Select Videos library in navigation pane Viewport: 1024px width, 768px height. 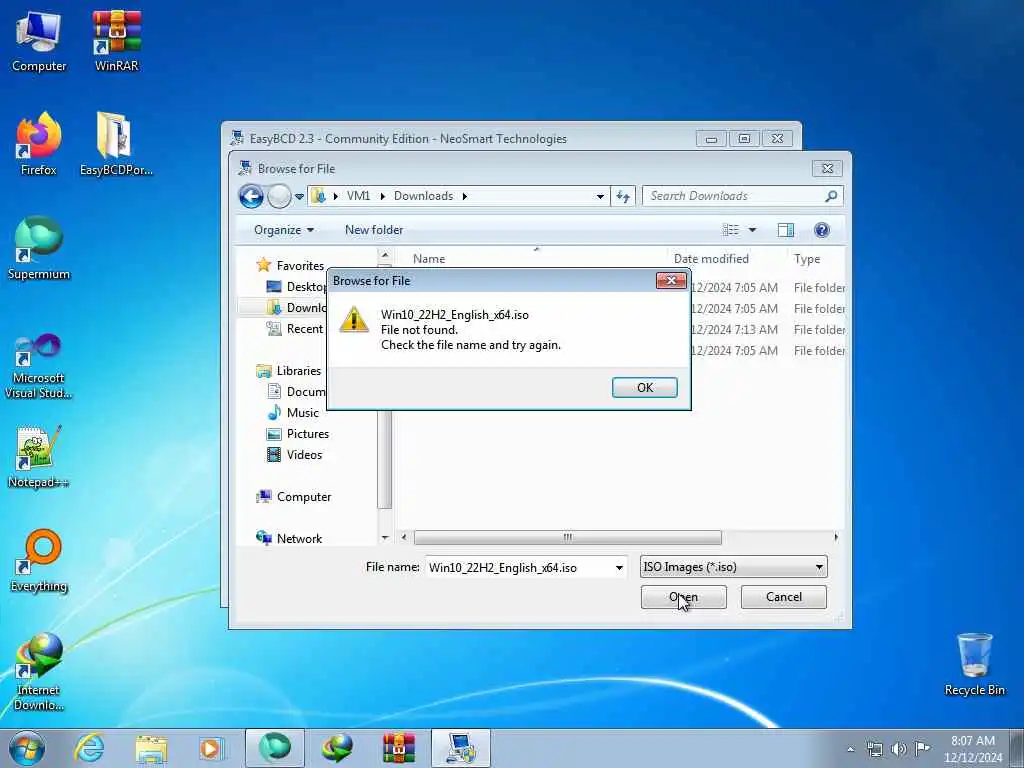click(x=295, y=455)
